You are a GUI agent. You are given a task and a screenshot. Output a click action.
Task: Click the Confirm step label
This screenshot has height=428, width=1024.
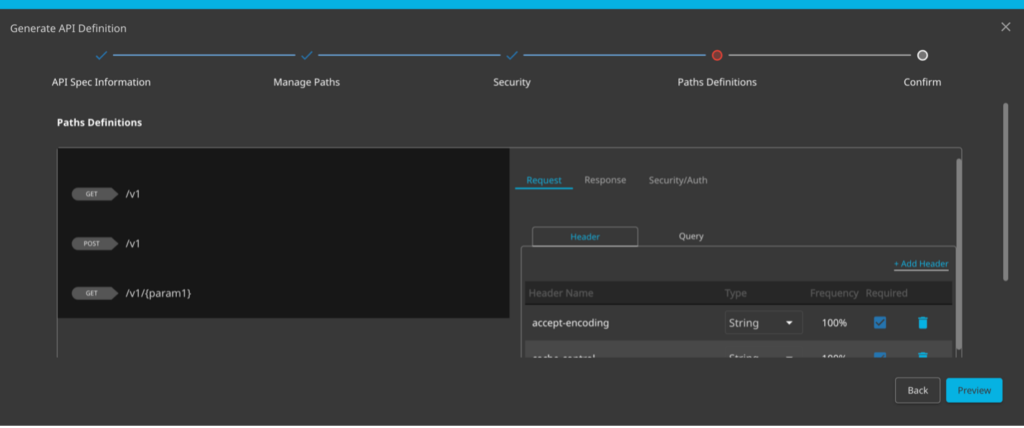(x=922, y=82)
